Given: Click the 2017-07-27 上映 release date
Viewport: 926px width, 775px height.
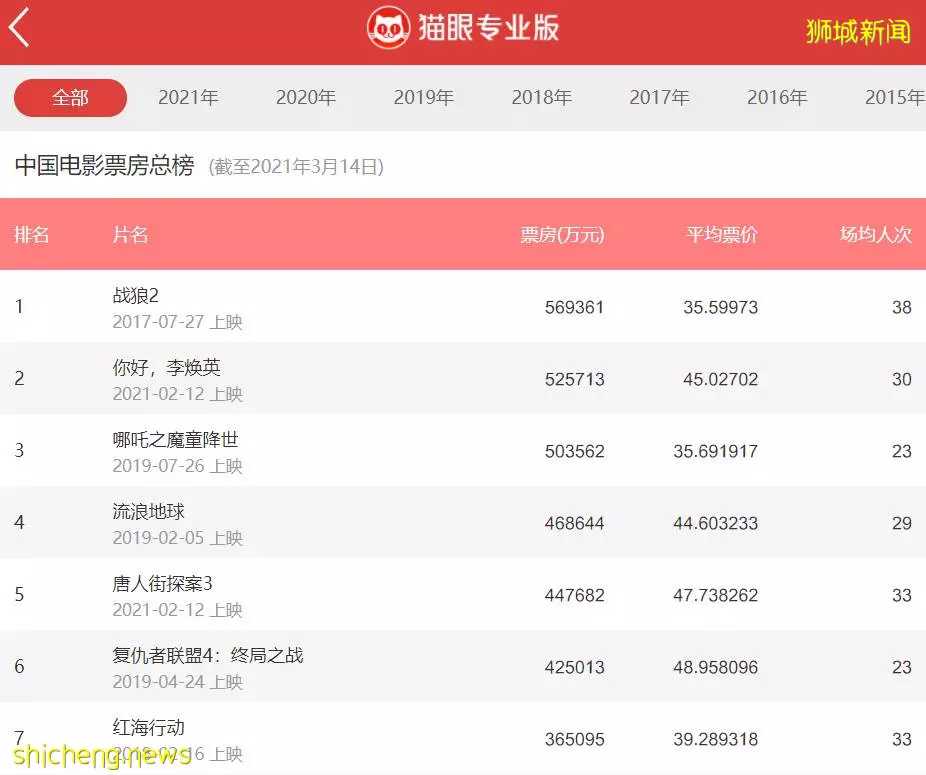Looking at the screenshot, I should [178, 322].
